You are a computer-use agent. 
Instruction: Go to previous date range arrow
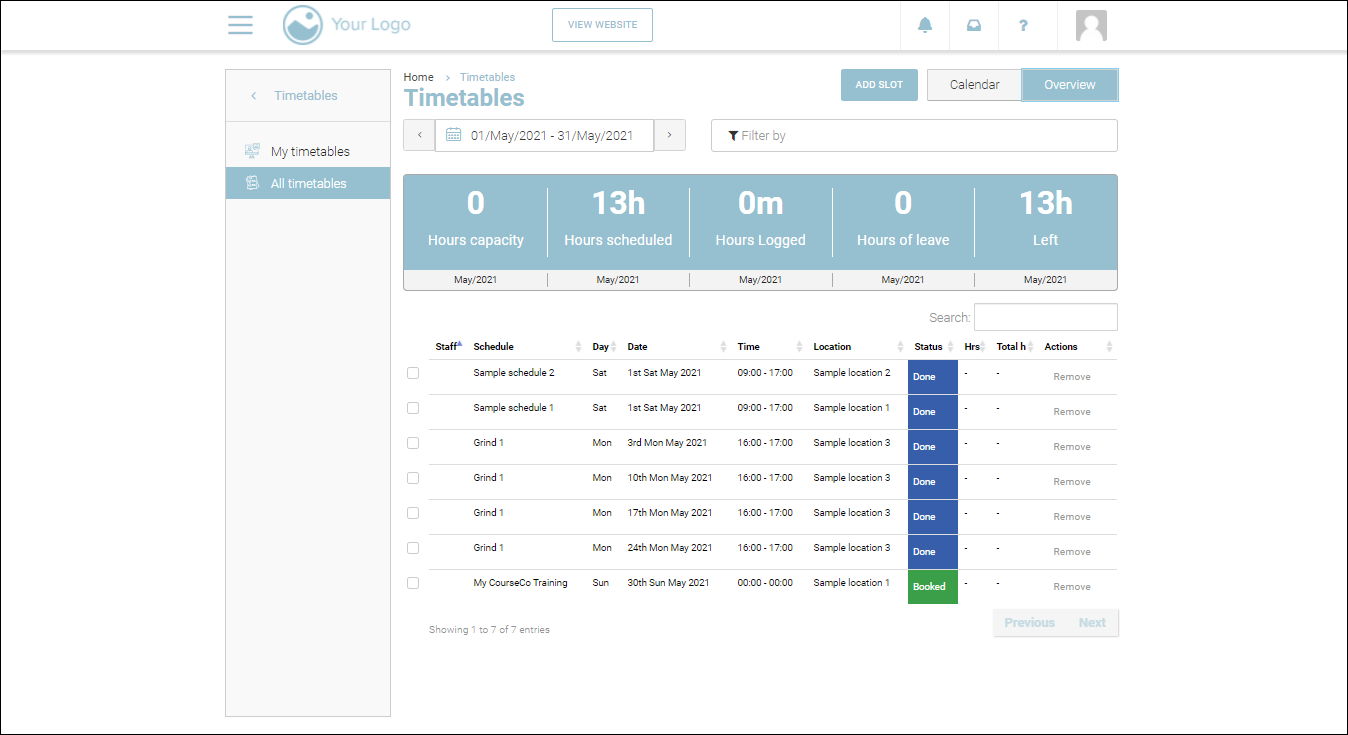coord(419,135)
